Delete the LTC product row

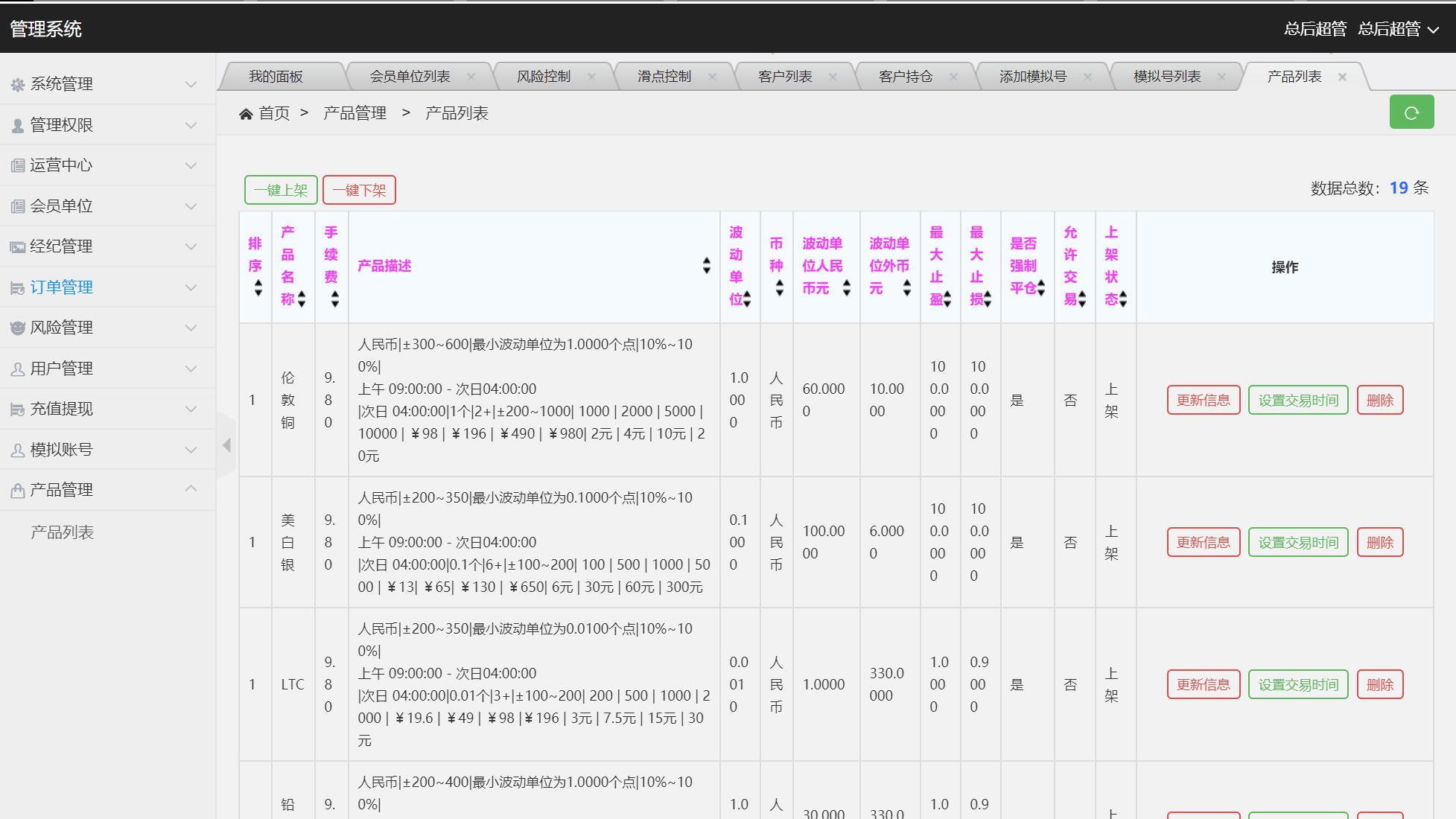pos(1380,684)
